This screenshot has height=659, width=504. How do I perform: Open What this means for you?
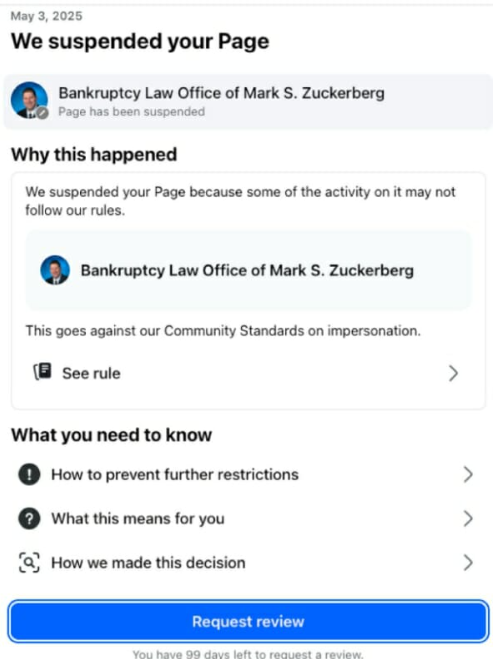(248, 519)
